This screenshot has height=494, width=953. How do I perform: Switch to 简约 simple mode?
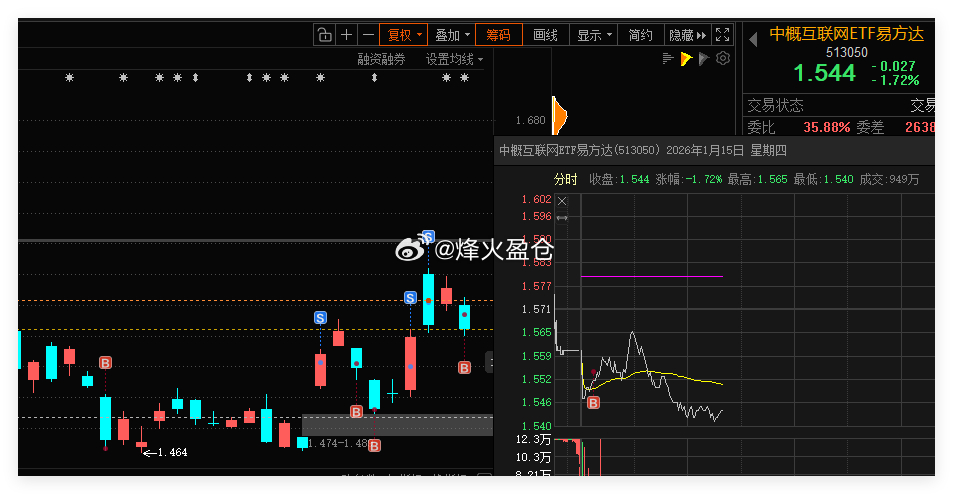(x=640, y=35)
